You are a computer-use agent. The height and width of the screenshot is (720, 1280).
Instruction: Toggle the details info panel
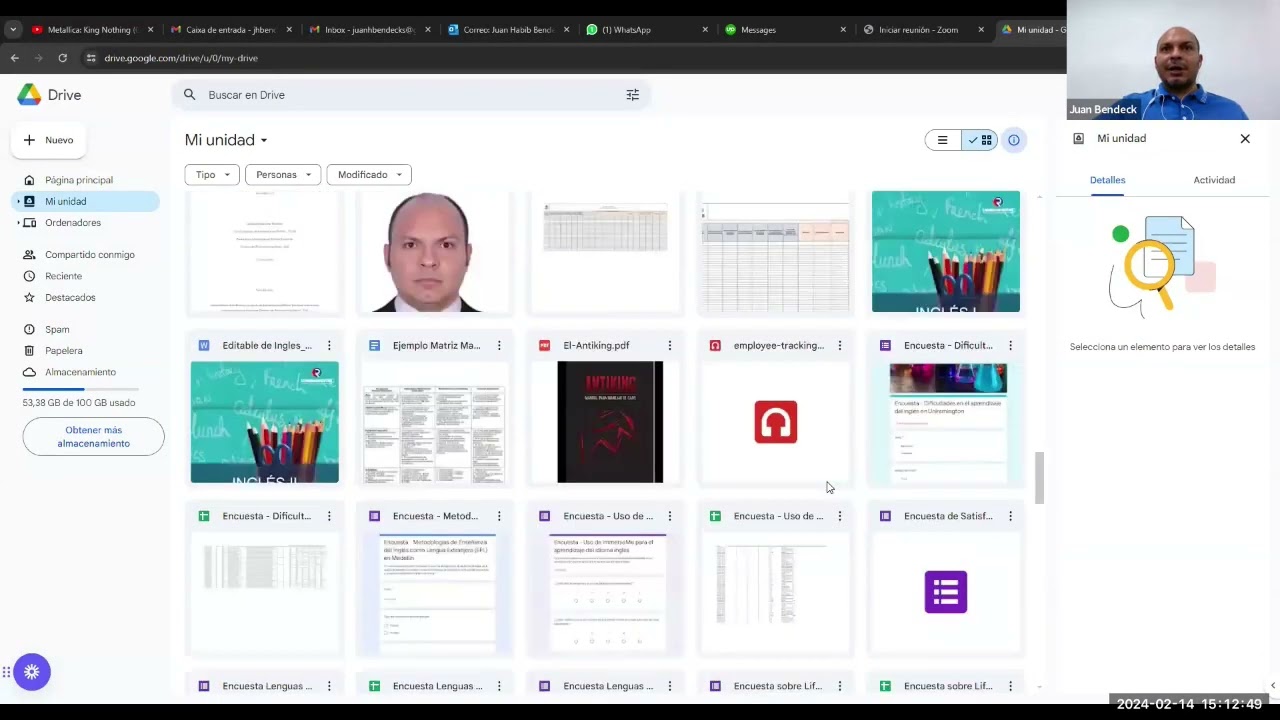(1014, 140)
